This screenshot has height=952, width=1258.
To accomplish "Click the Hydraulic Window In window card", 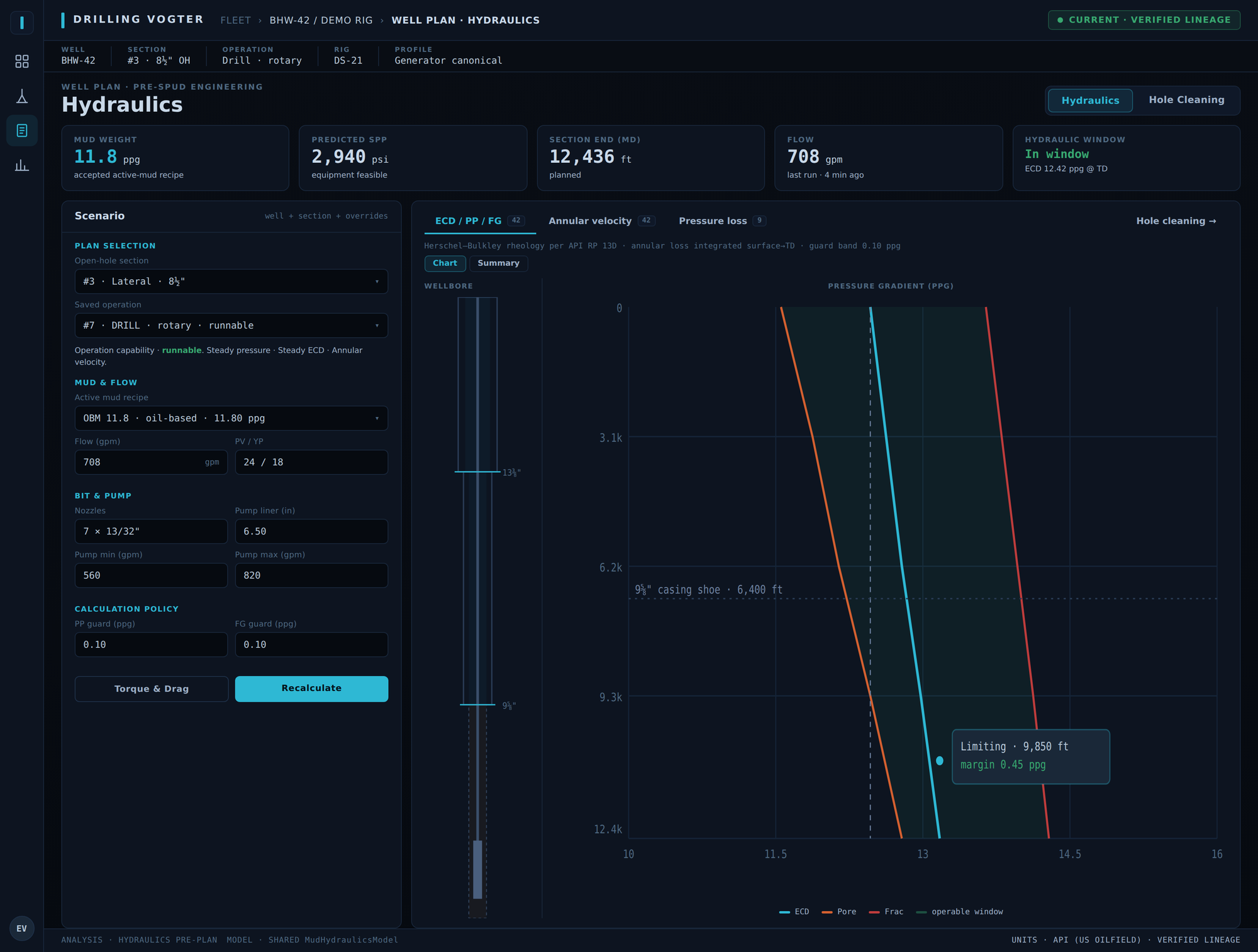I will point(1127,158).
